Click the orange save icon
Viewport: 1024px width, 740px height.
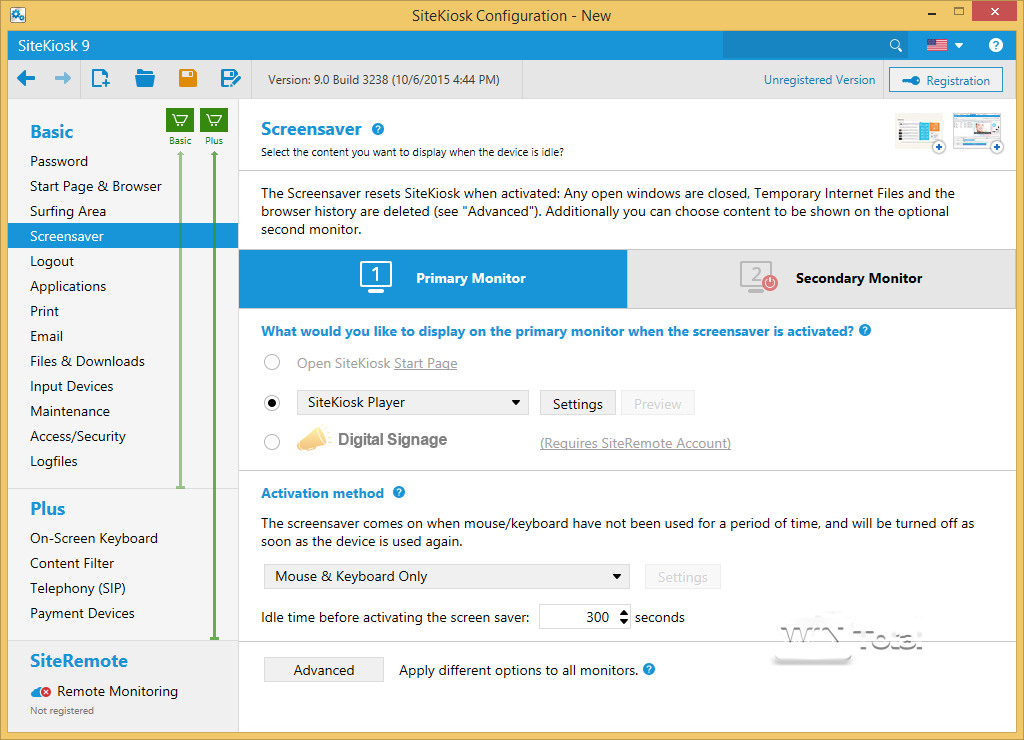pyautogui.click(x=187, y=79)
